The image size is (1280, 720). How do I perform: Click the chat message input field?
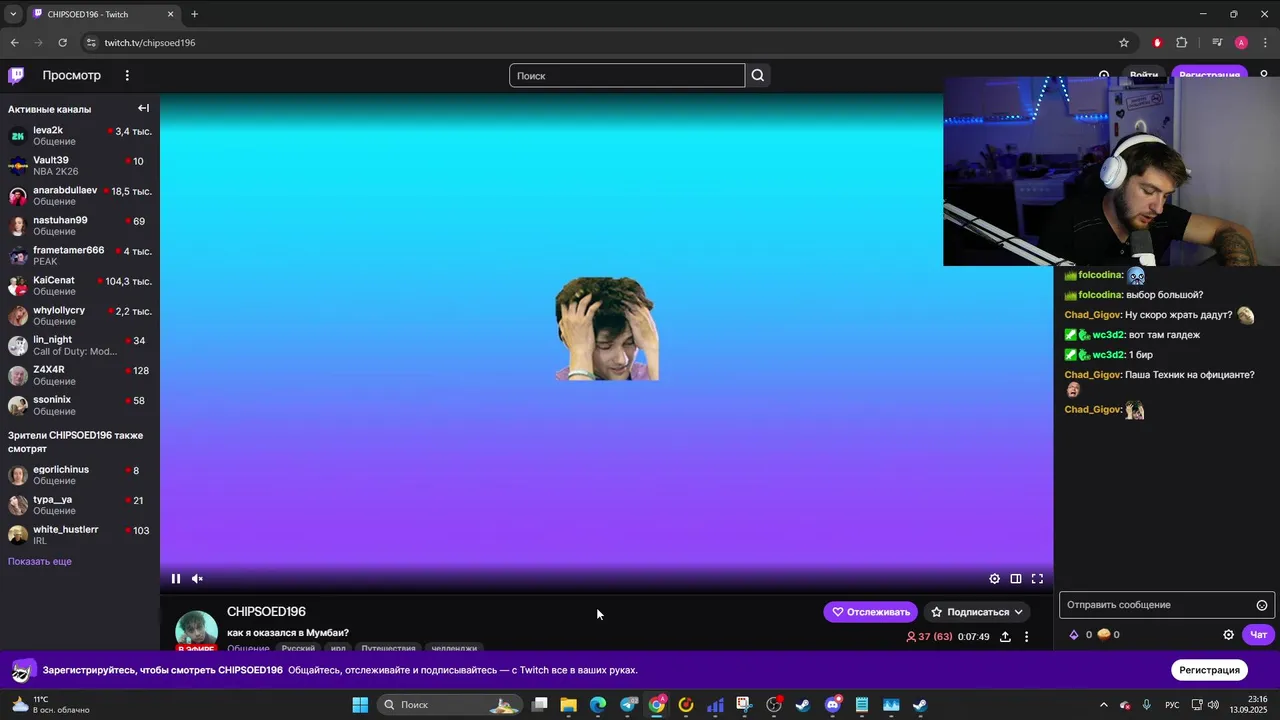pyautogui.click(x=1165, y=605)
